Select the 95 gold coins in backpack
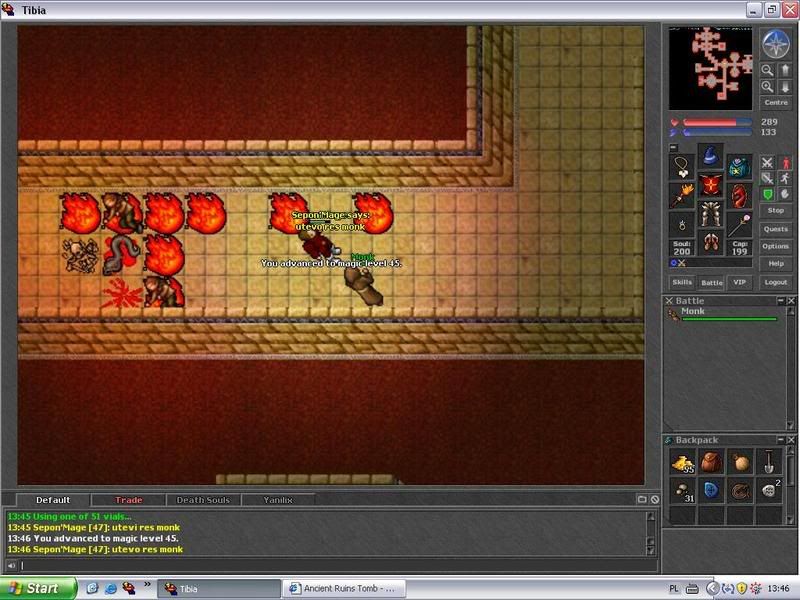The height and width of the screenshot is (600, 800). point(682,462)
